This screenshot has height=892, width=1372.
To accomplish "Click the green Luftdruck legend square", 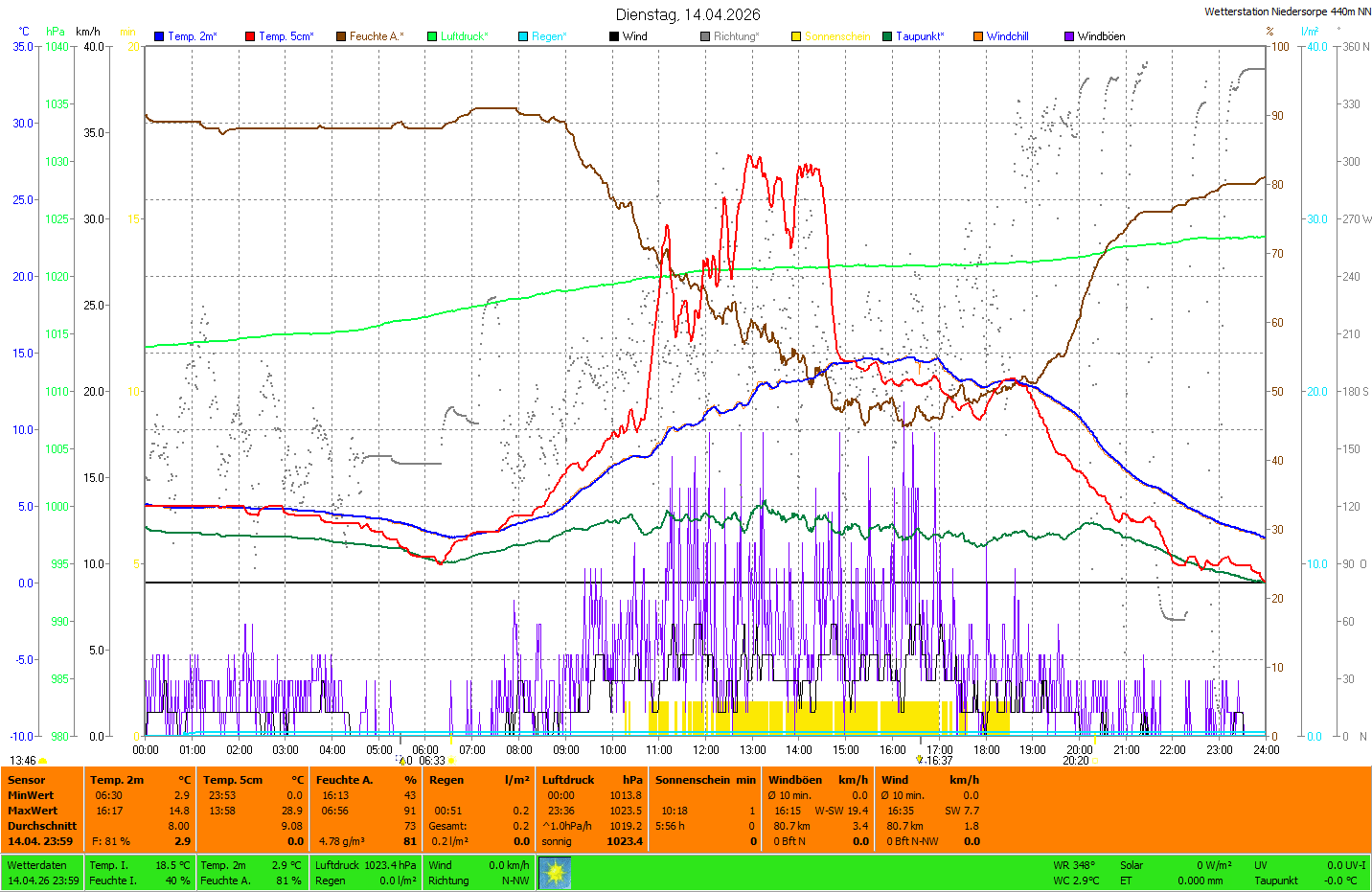I will (x=432, y=36).
